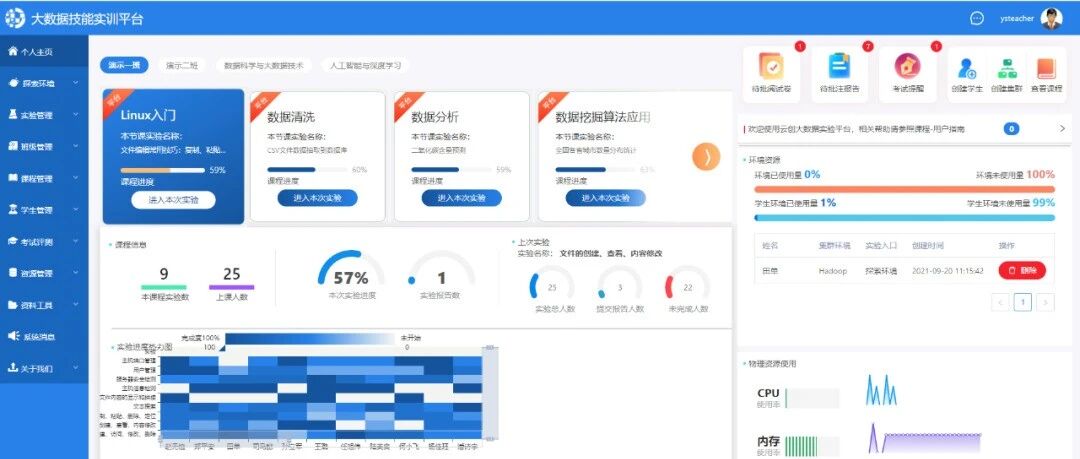
Task: Click the 探索环境 sidebar icon
Action: click(13, 83)
